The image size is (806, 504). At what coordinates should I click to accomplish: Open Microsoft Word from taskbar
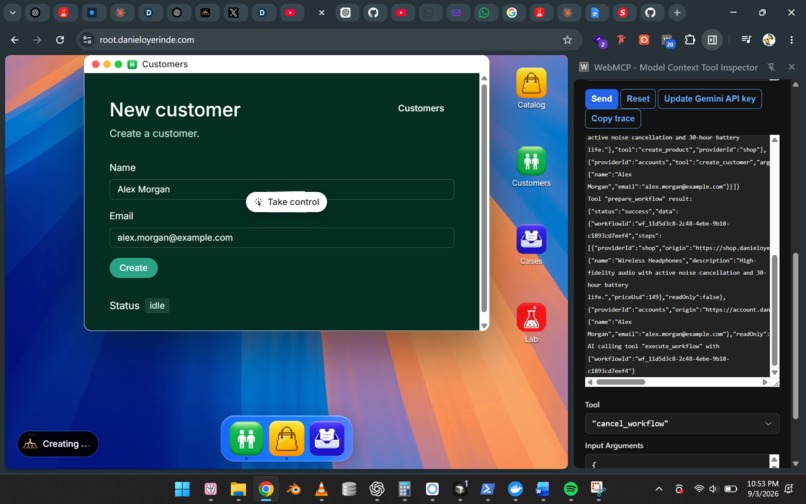543,489
